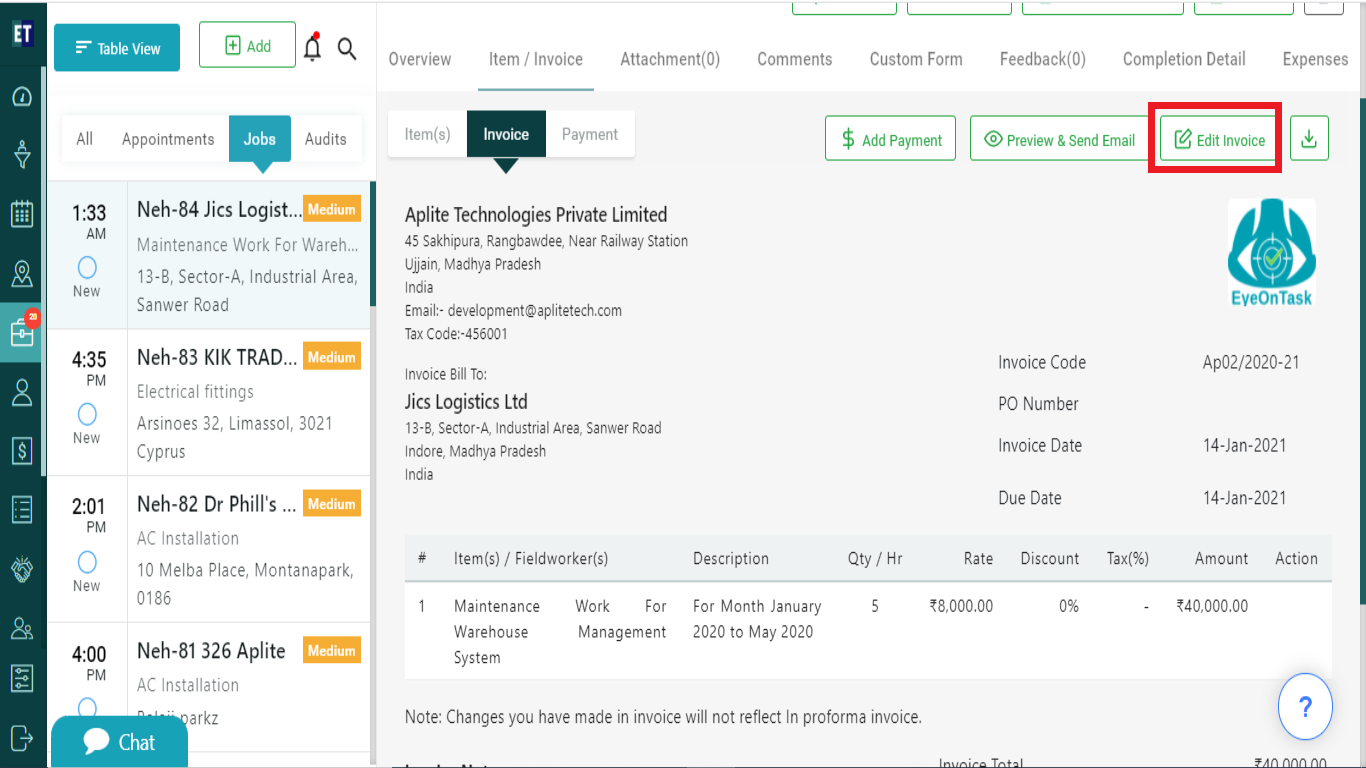Open the funnel leads icon in sidebar
This screenshot has width=1366, height=768.
(22, 155)
